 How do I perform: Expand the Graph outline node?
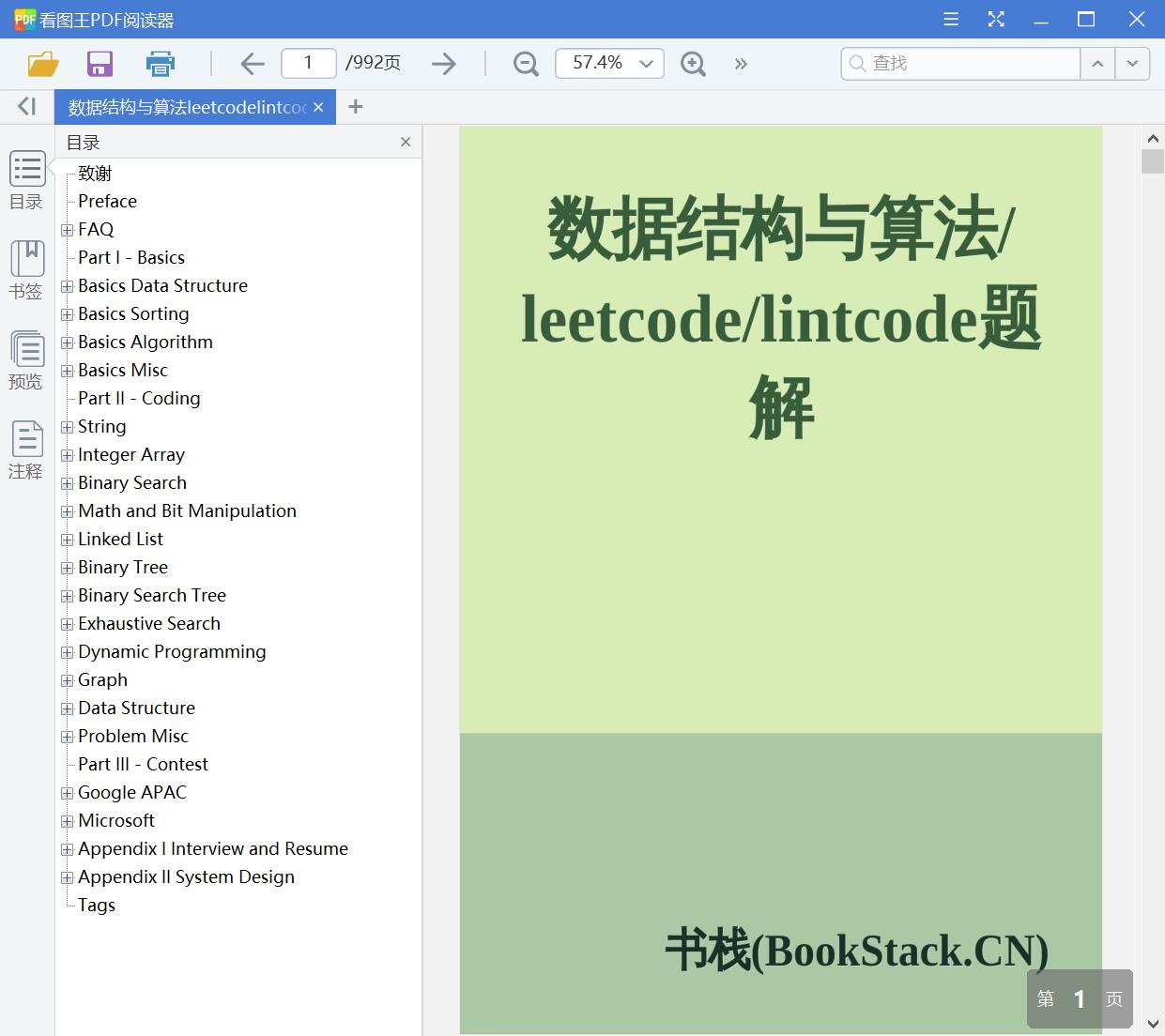click(67, 680)
